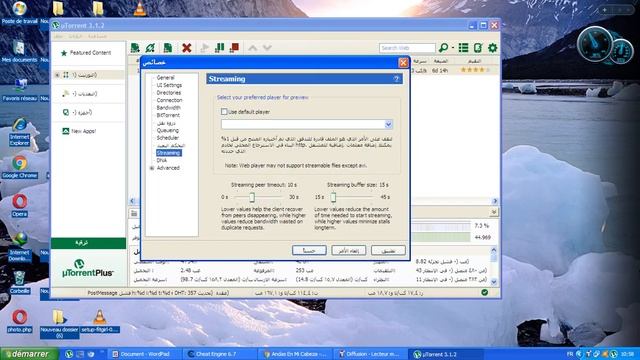Click the New Apps icon in the sidebar
This screenshot has height=360, width=640.
point(65,131)
